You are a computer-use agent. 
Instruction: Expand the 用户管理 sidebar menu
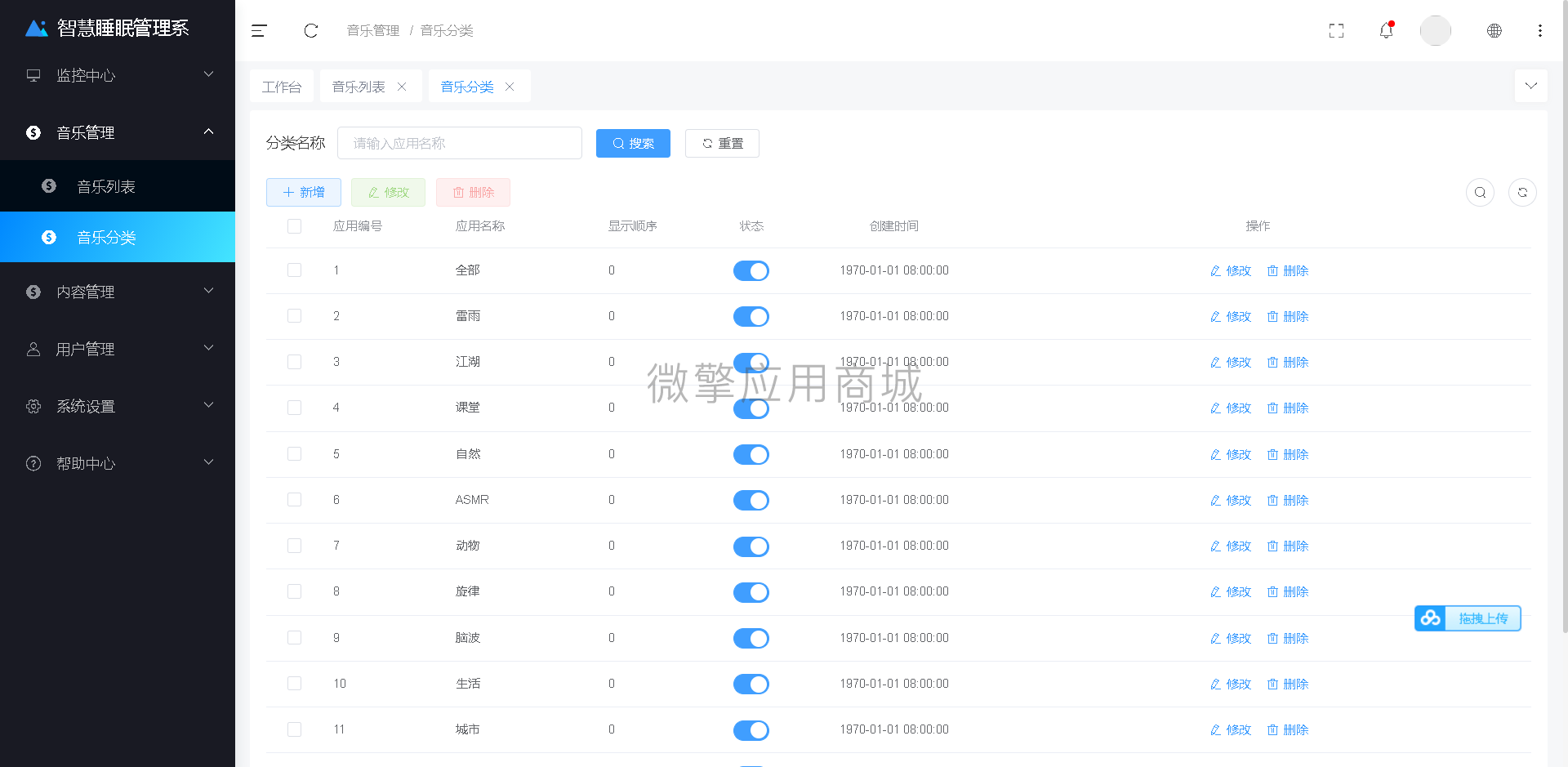[x=118, y=349]
